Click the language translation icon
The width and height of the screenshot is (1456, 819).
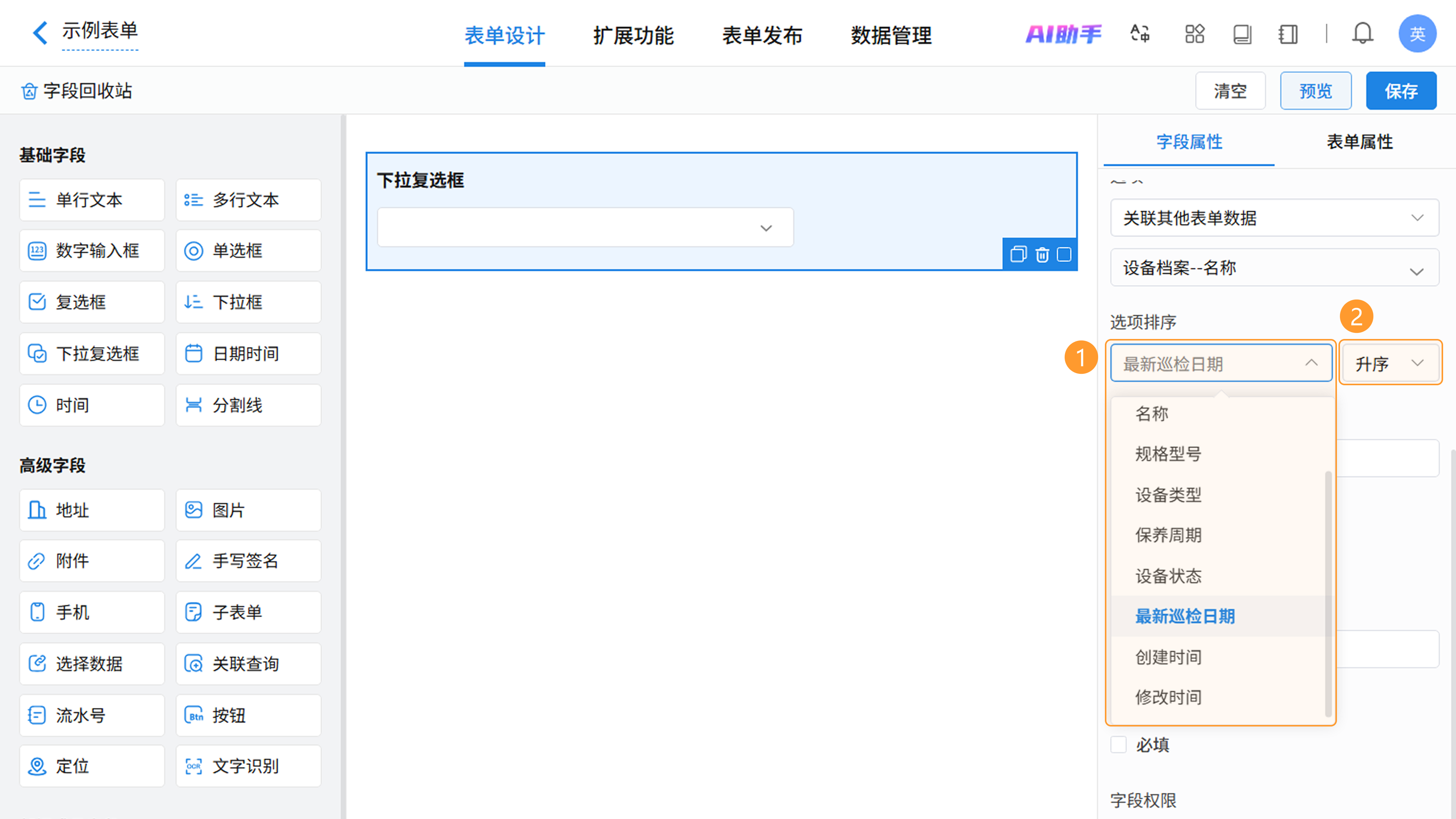coord(1139,34)
